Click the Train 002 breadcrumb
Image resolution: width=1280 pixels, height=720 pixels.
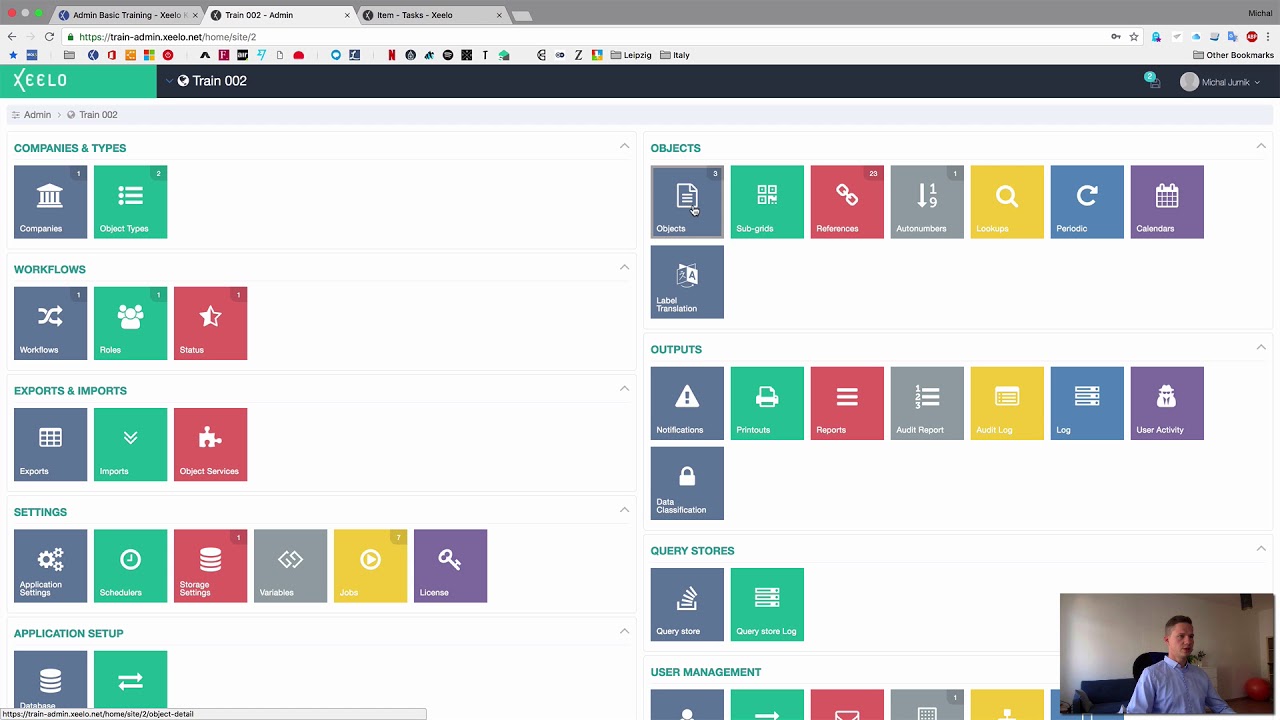(98, 115)
